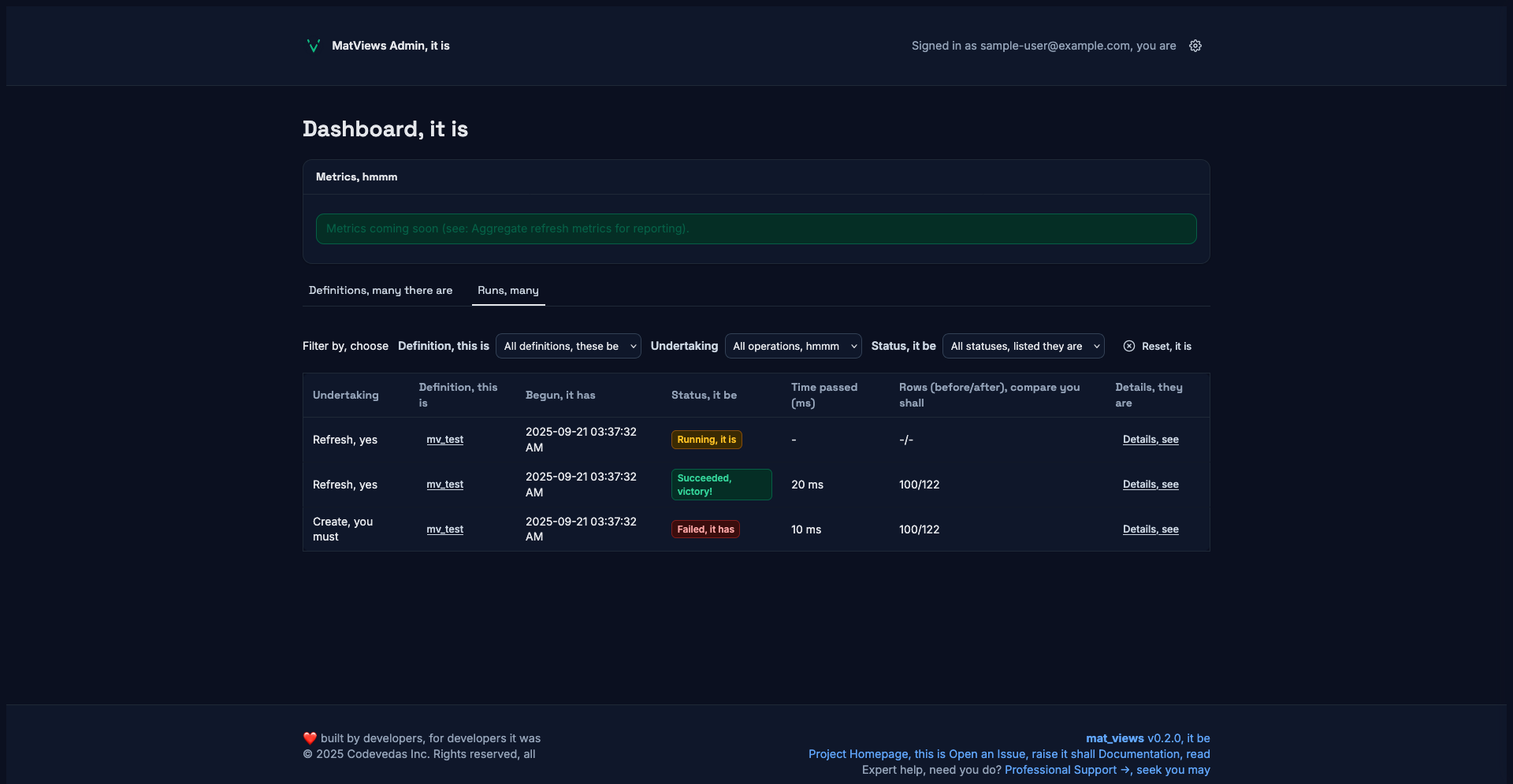This screenshot has height=784, width=1513.
Task: Open mv_test link in the Running row
Action: pos(444,440)
